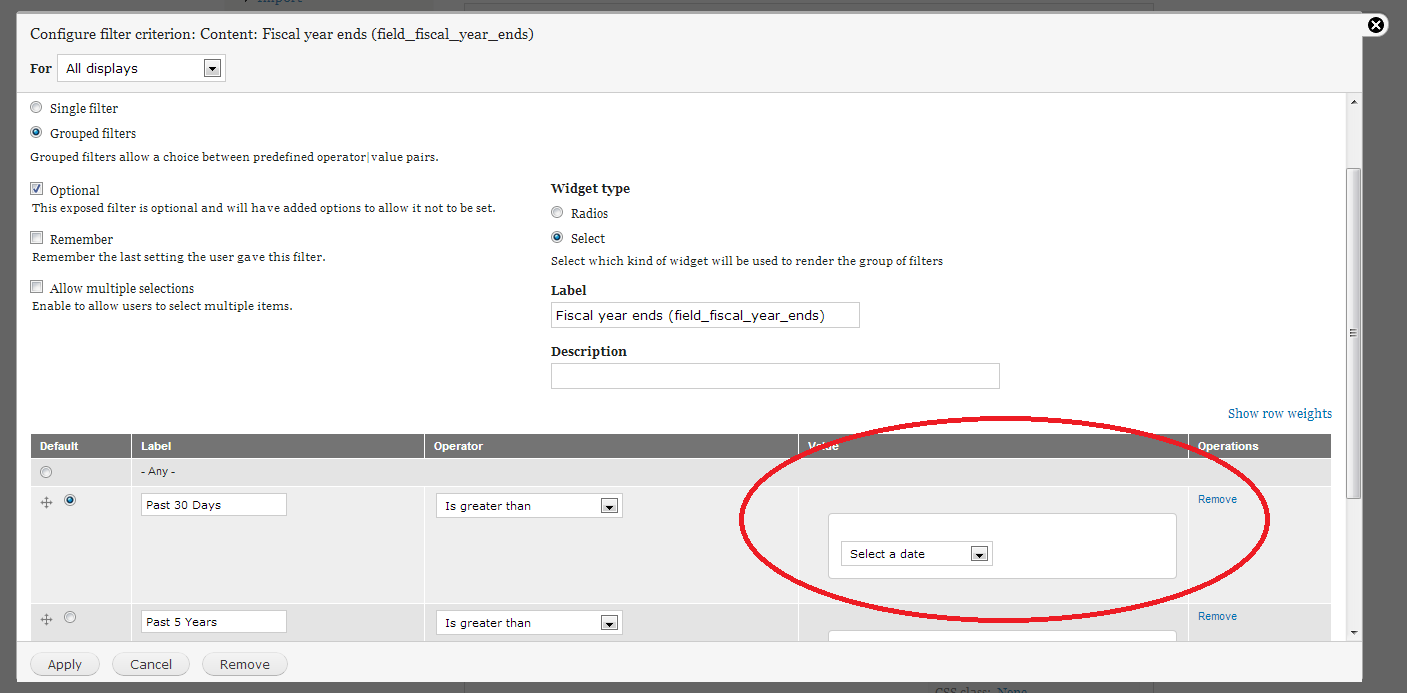
Task: Open operator dropdown for Past 5 Years
Action: click(529, 623)
